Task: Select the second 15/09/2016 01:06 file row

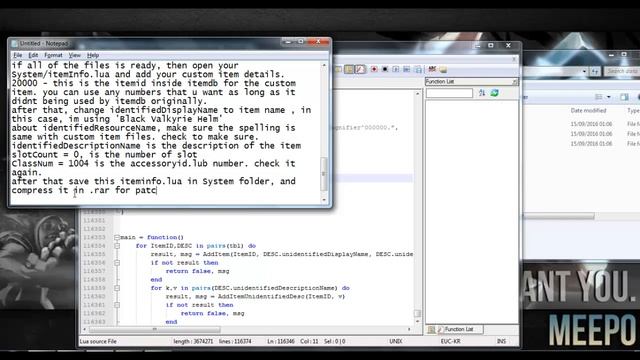Action: pyautogui.click(x=591, y=134)
